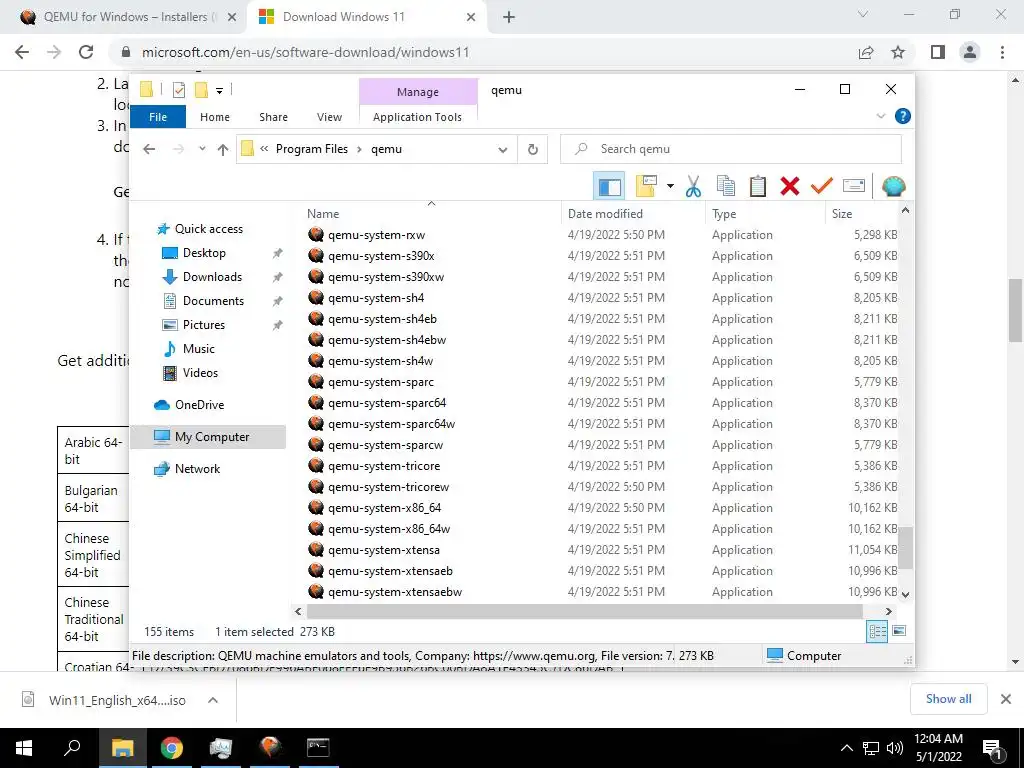
Task: Open the Chrome side panel icon
Action: pyautogui.click(x=938, y=52)
